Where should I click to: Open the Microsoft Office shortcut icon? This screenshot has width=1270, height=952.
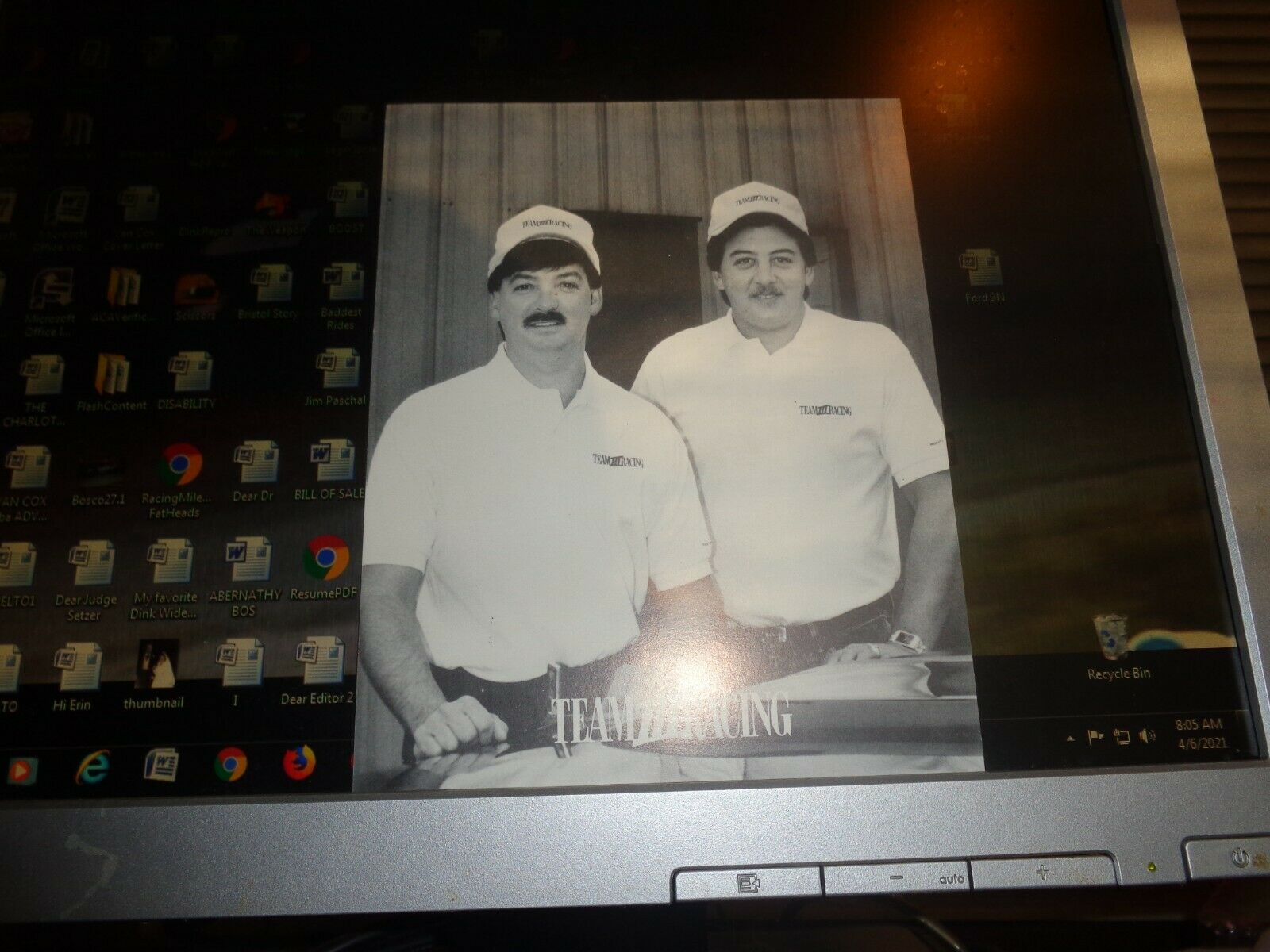[51, 303]
